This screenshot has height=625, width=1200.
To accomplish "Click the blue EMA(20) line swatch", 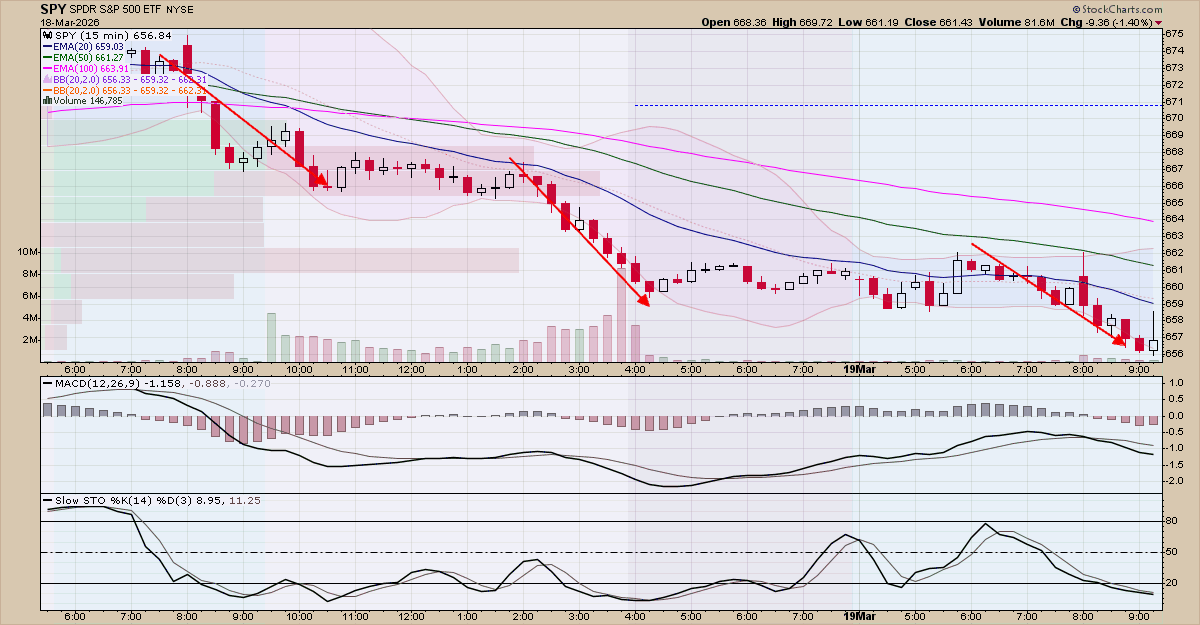I will coord(46,47).
